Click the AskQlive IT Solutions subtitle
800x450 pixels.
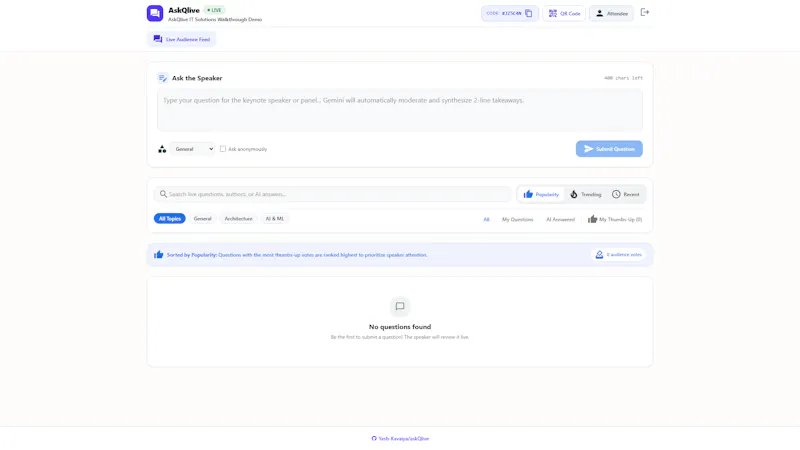pos(215,19)
